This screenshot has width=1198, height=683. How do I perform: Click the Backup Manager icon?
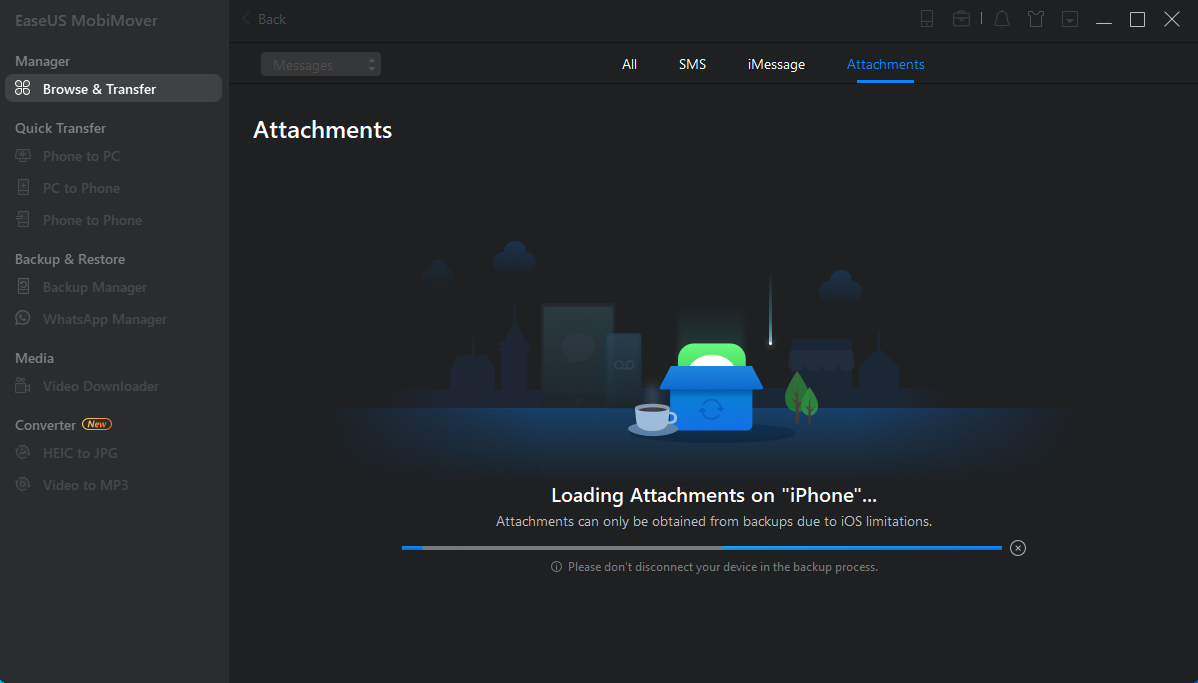[23, 287]
